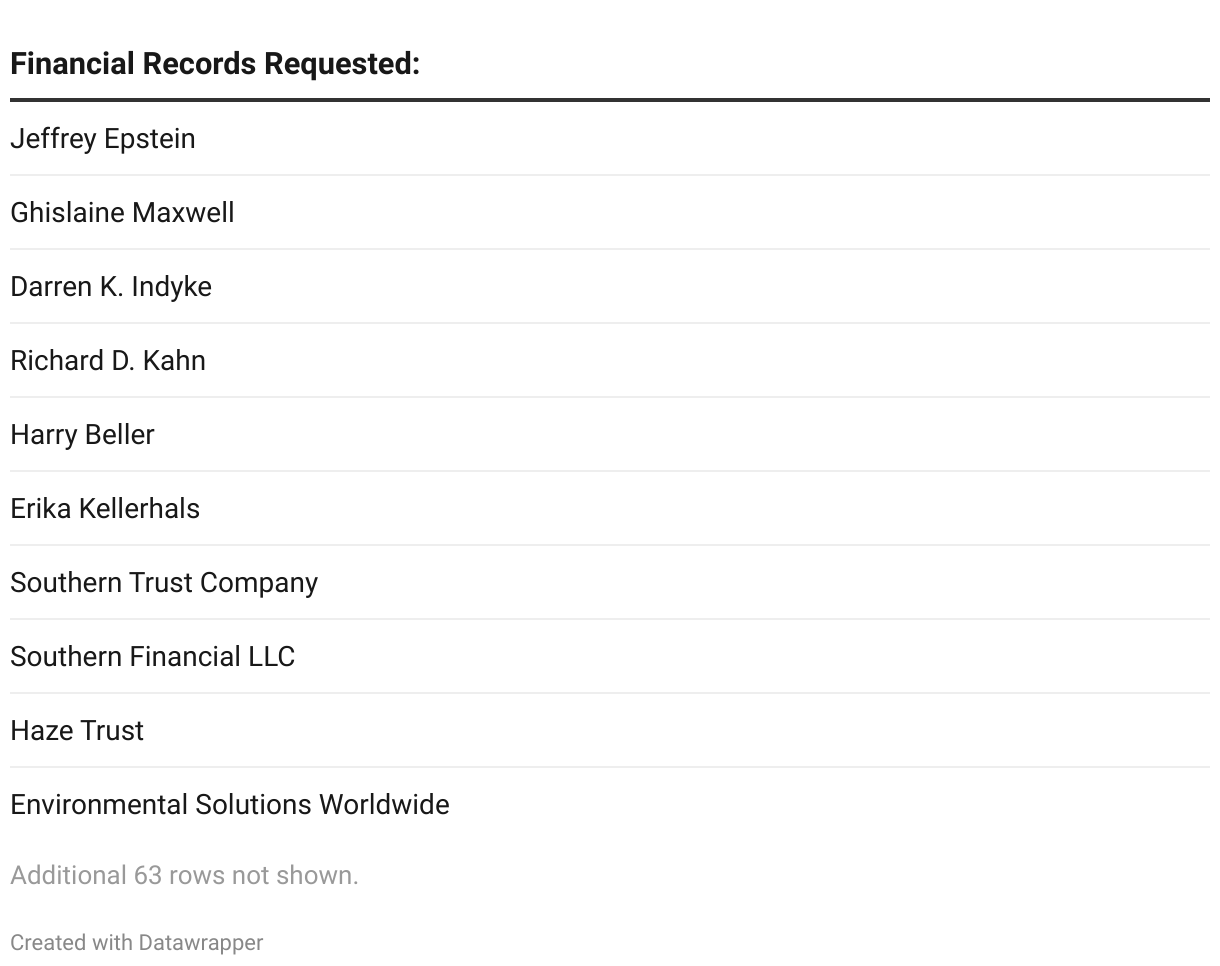Select the Richard D. Kahn row
Image resolution: width=1220 pixels, height=966 pixels.
coord(108,361)
